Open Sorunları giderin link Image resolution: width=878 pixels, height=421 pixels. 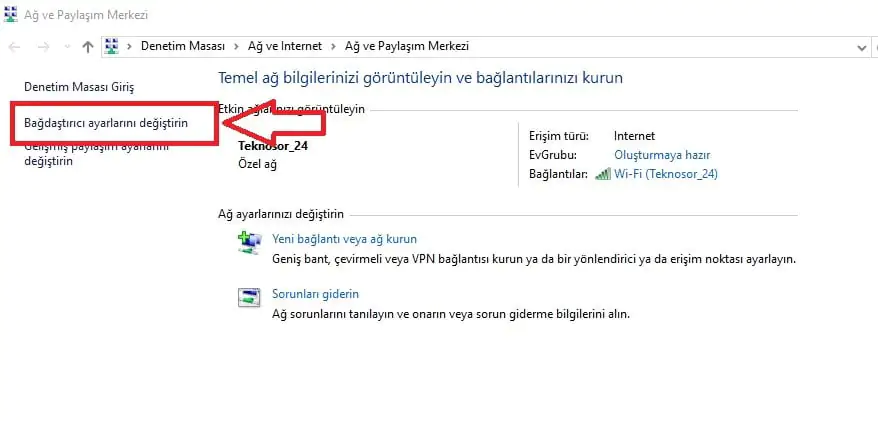(315, 294)
